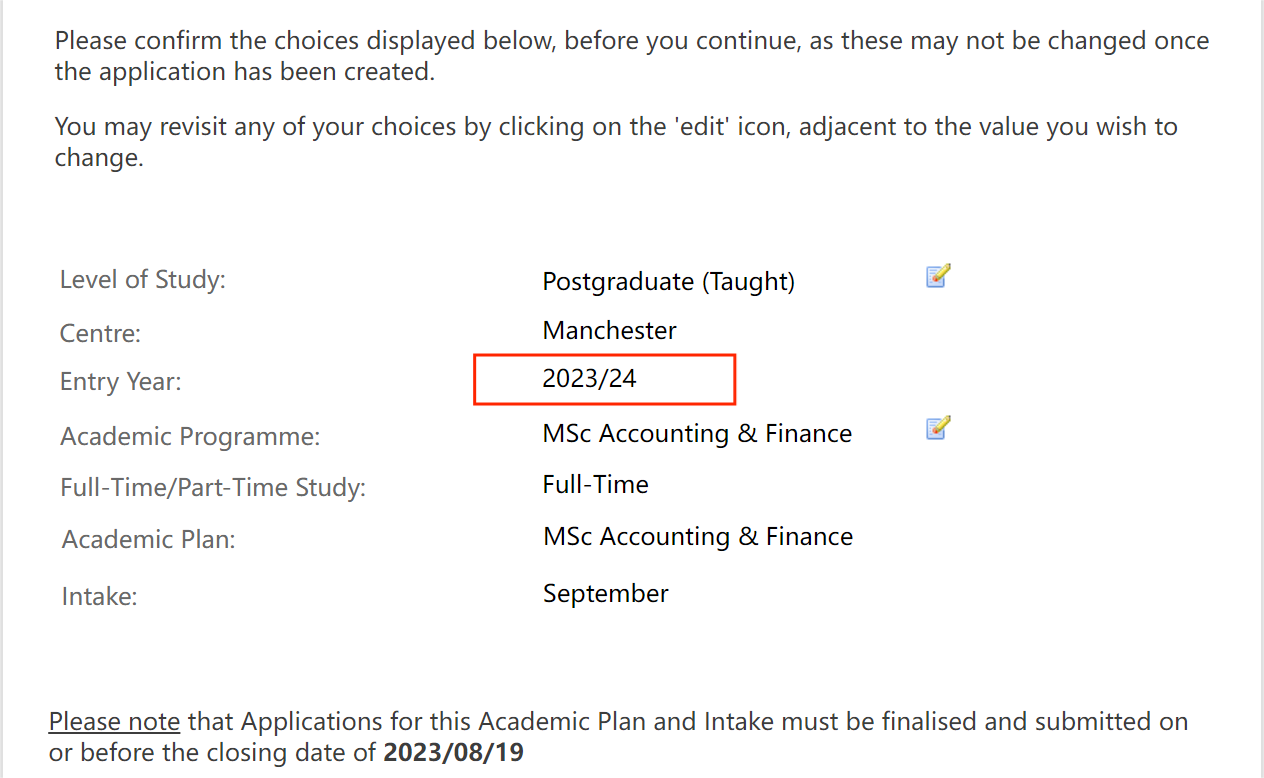Click the underlined 'Please note' text

coord(114,721)
